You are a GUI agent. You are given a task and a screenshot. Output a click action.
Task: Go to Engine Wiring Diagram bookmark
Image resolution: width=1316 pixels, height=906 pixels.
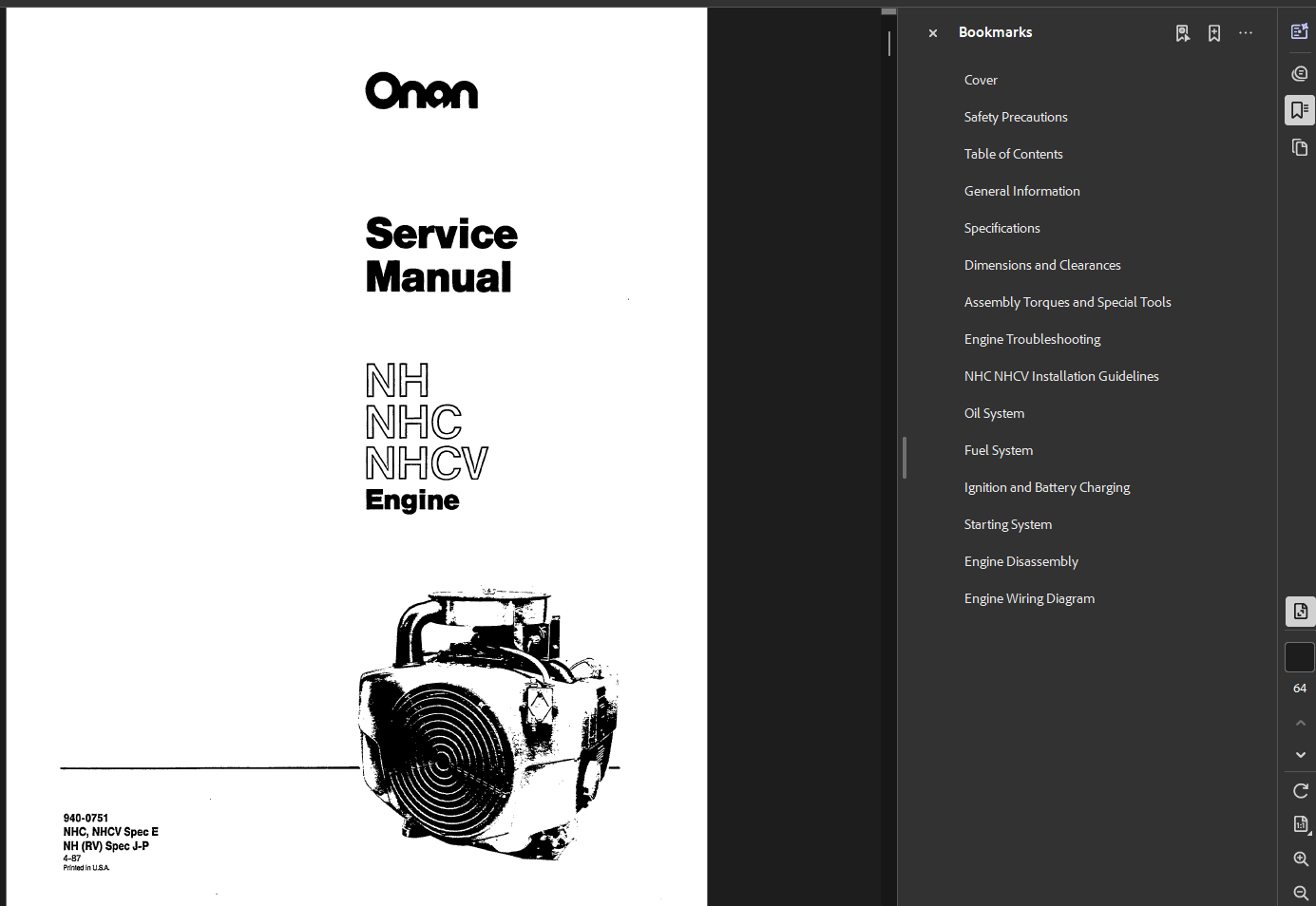point(1029,598)
